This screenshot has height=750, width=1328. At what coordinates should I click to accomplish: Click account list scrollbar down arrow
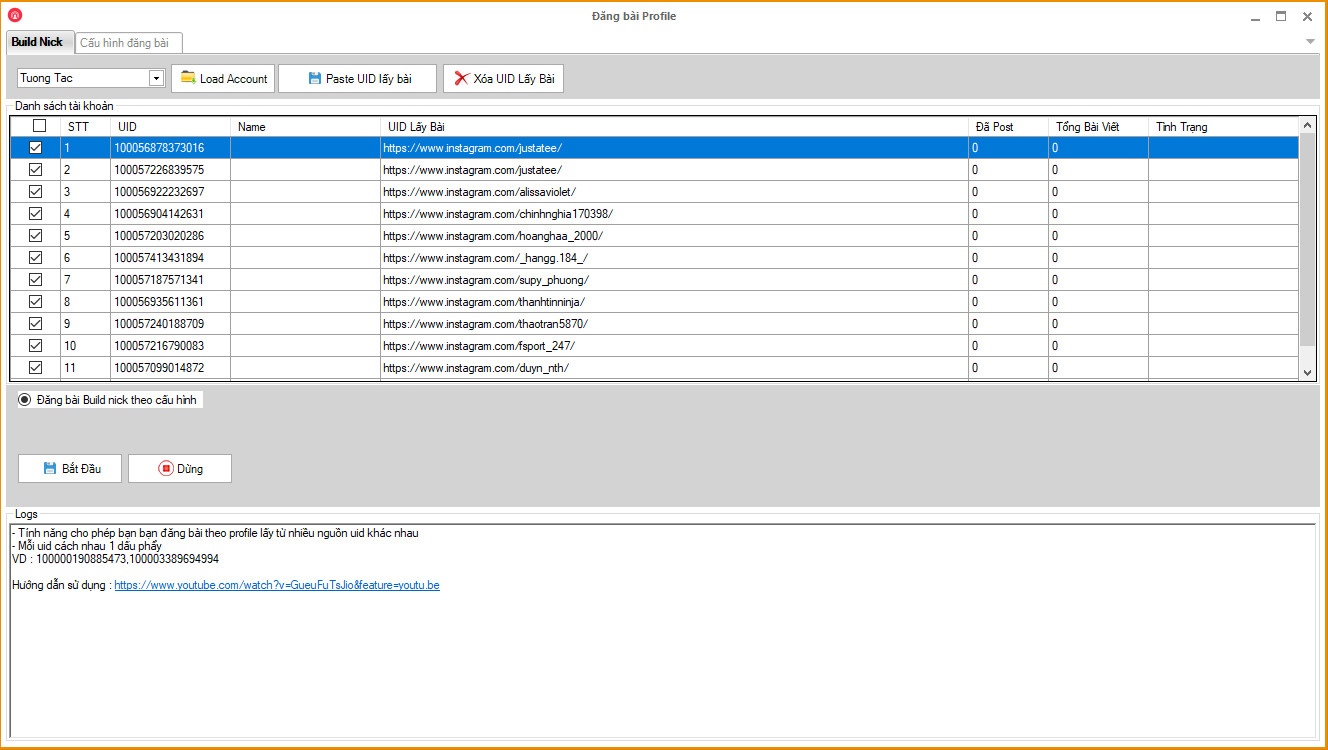pos(1307,372)
